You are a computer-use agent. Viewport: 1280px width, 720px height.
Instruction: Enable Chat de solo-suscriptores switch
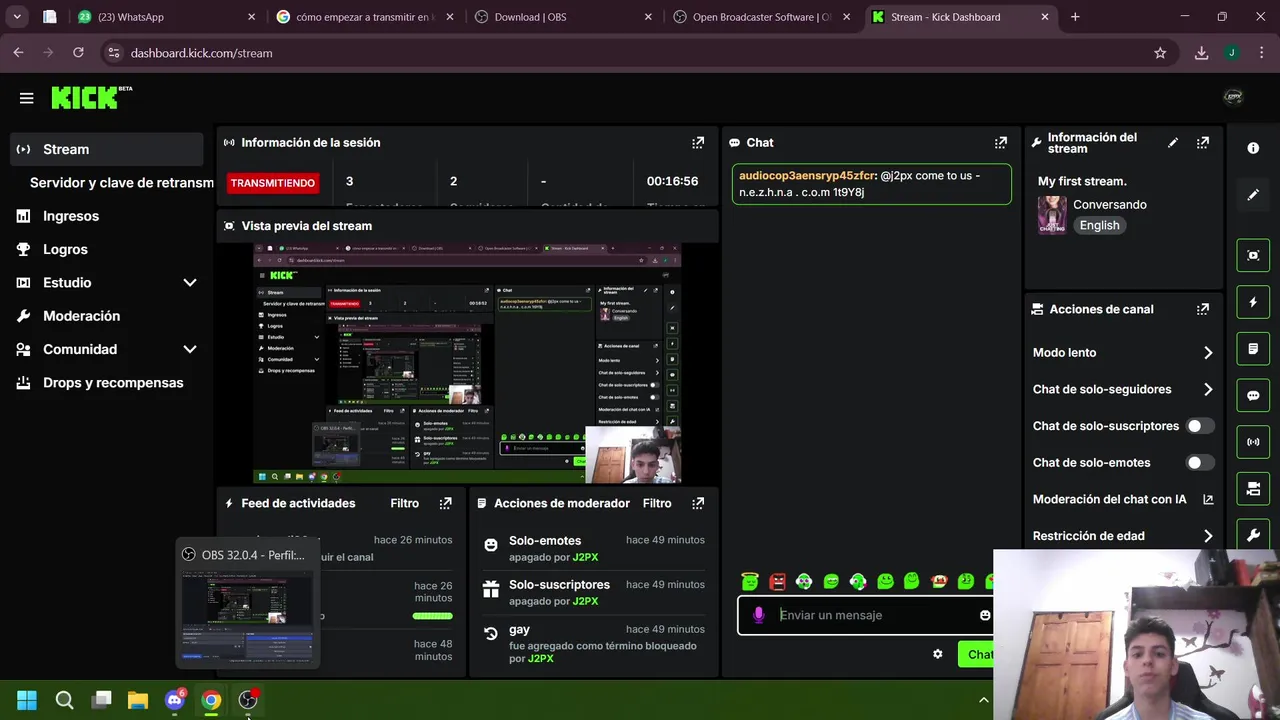coord(1199,426)
